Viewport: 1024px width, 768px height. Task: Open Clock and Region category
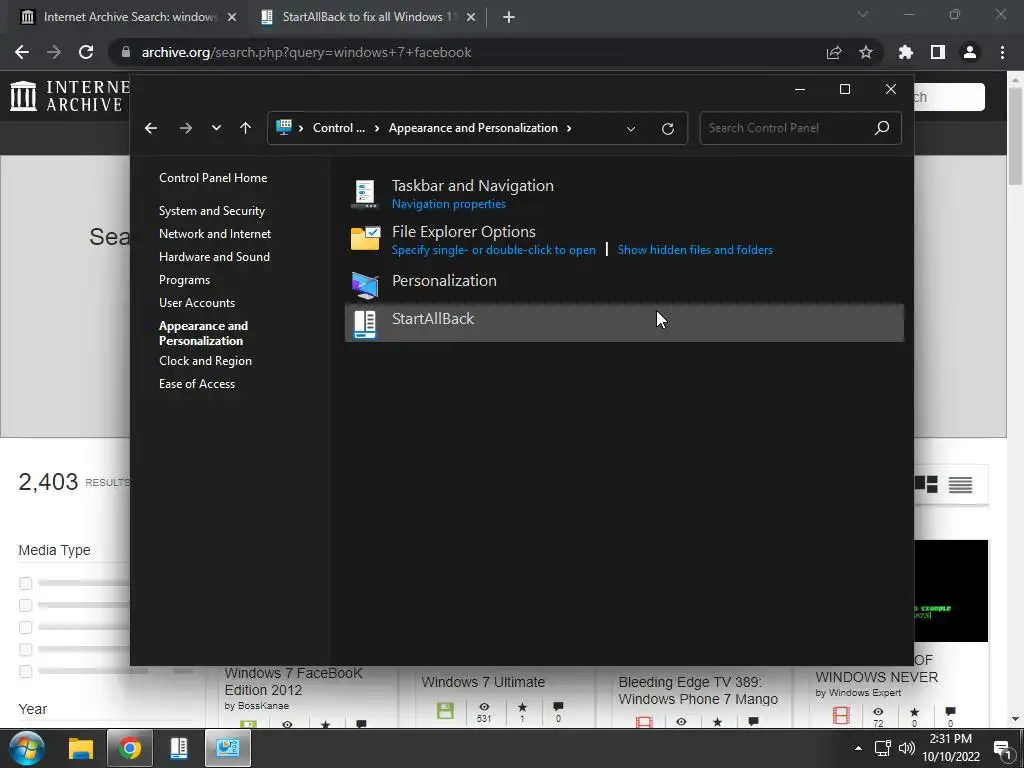coord(205,360)
